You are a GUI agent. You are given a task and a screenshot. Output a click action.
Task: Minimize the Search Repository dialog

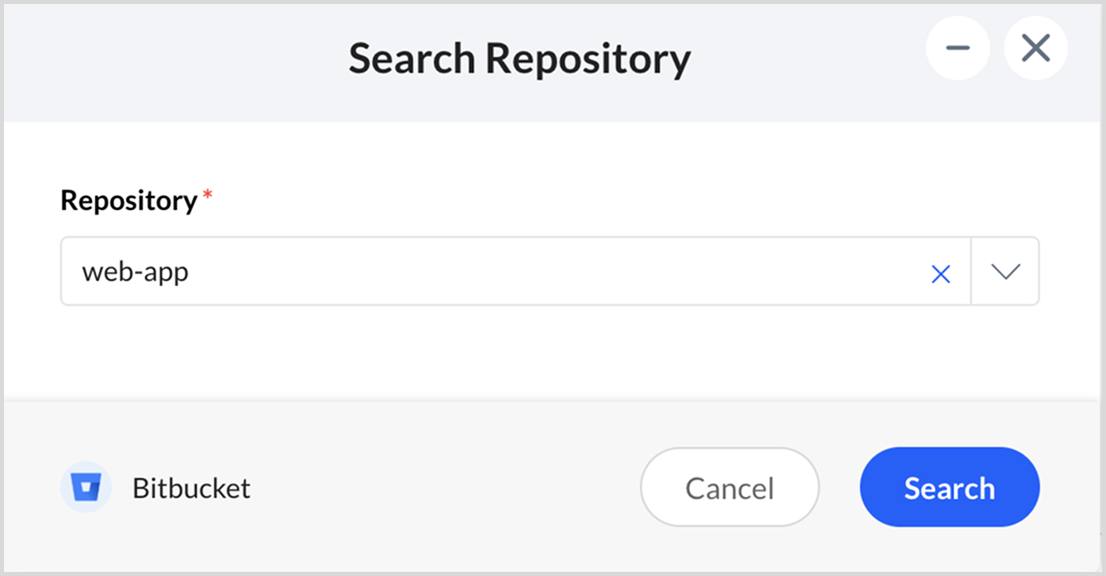(957, 48)
